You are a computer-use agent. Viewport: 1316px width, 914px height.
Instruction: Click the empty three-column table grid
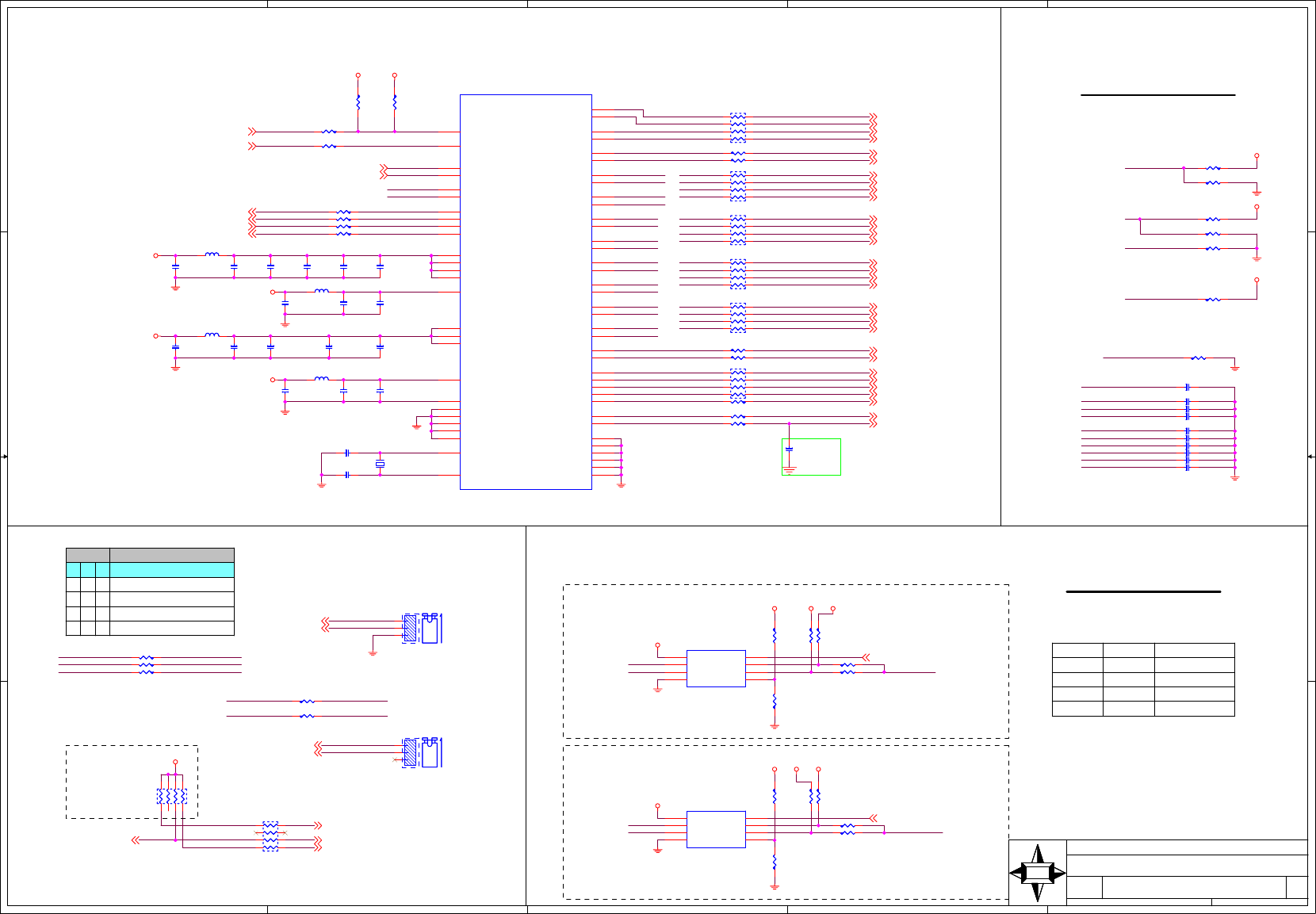(1143, 679)
